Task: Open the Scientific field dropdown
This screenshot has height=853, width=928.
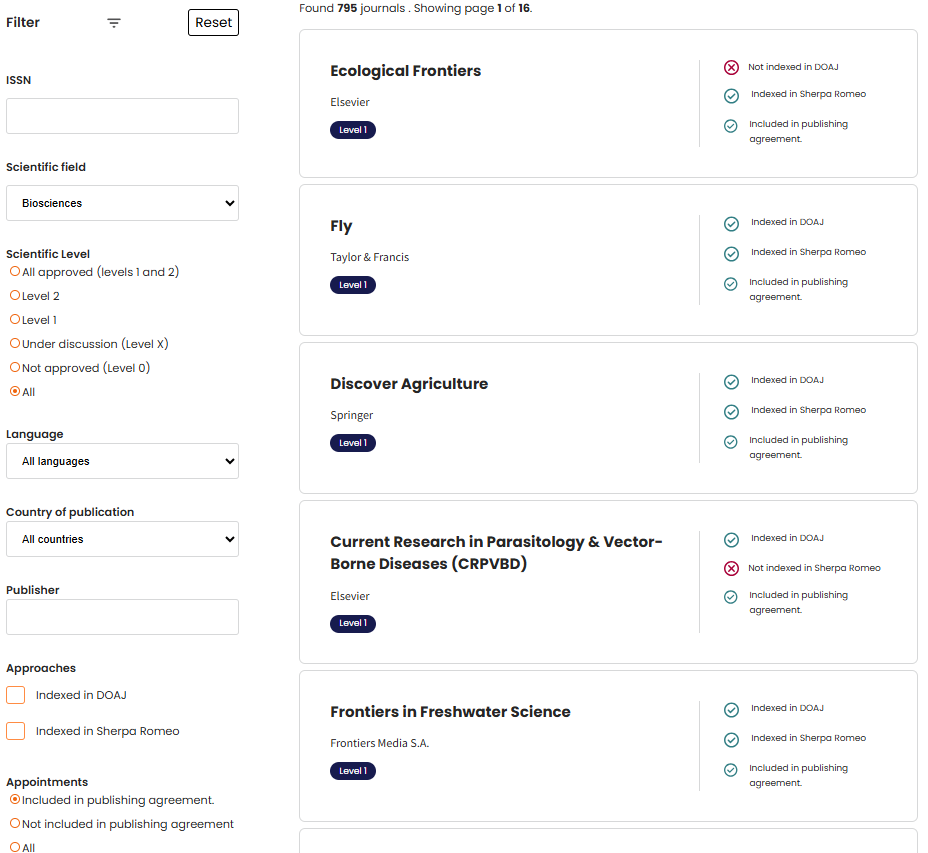Action: pyautogui.click(x=122, y=203)
